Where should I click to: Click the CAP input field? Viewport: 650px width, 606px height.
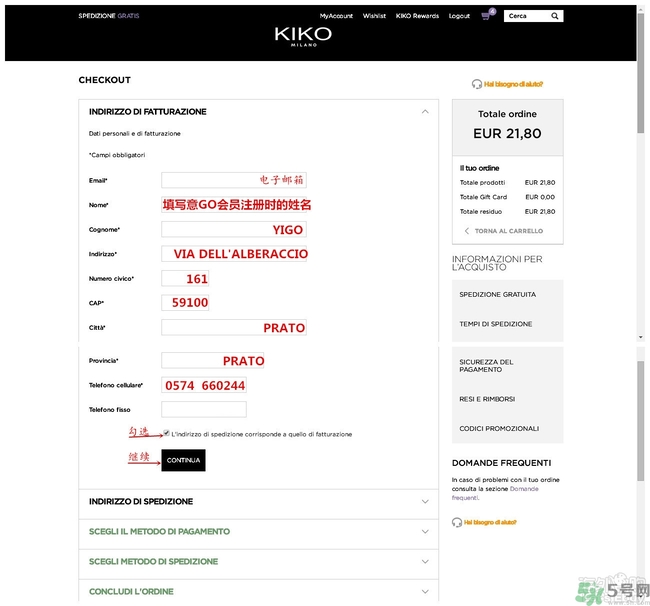click(185, 303)
